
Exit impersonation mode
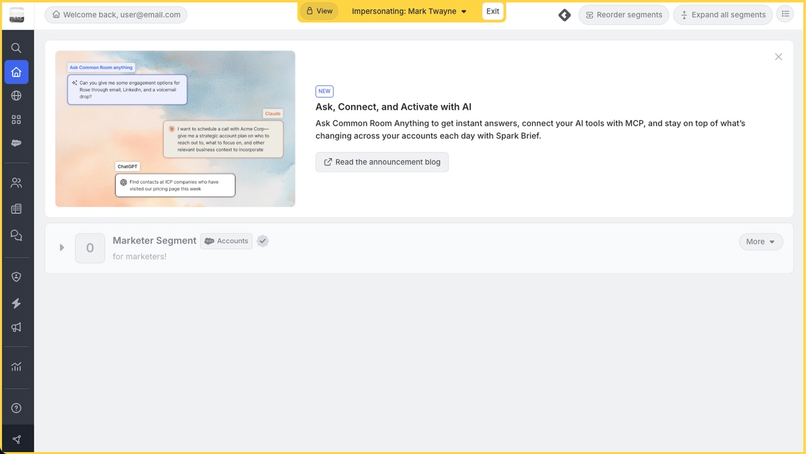pos(492,11)
